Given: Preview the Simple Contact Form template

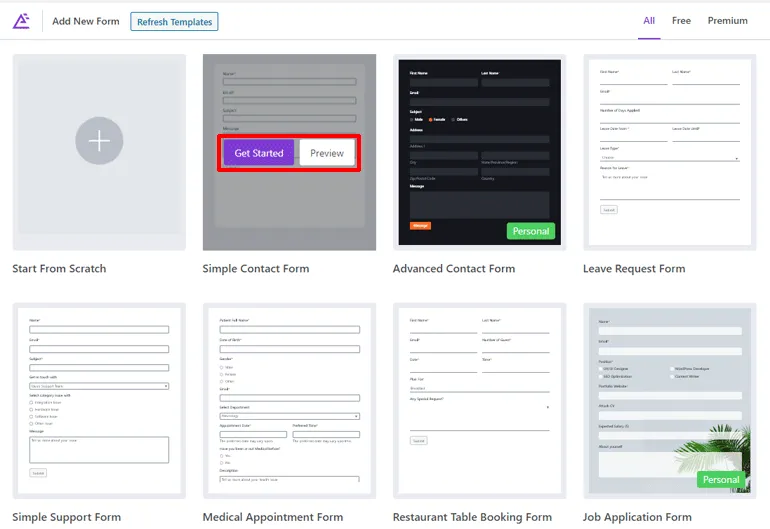Looking at the screenshot, I should [x=326, y=153].
